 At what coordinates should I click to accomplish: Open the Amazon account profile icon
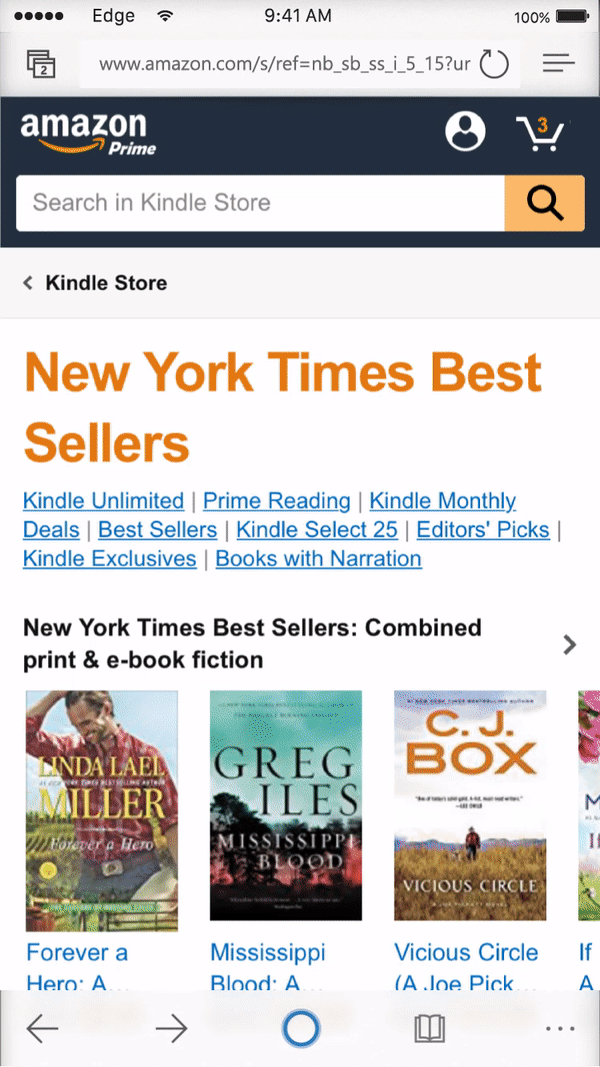click(x=465, y=132)
